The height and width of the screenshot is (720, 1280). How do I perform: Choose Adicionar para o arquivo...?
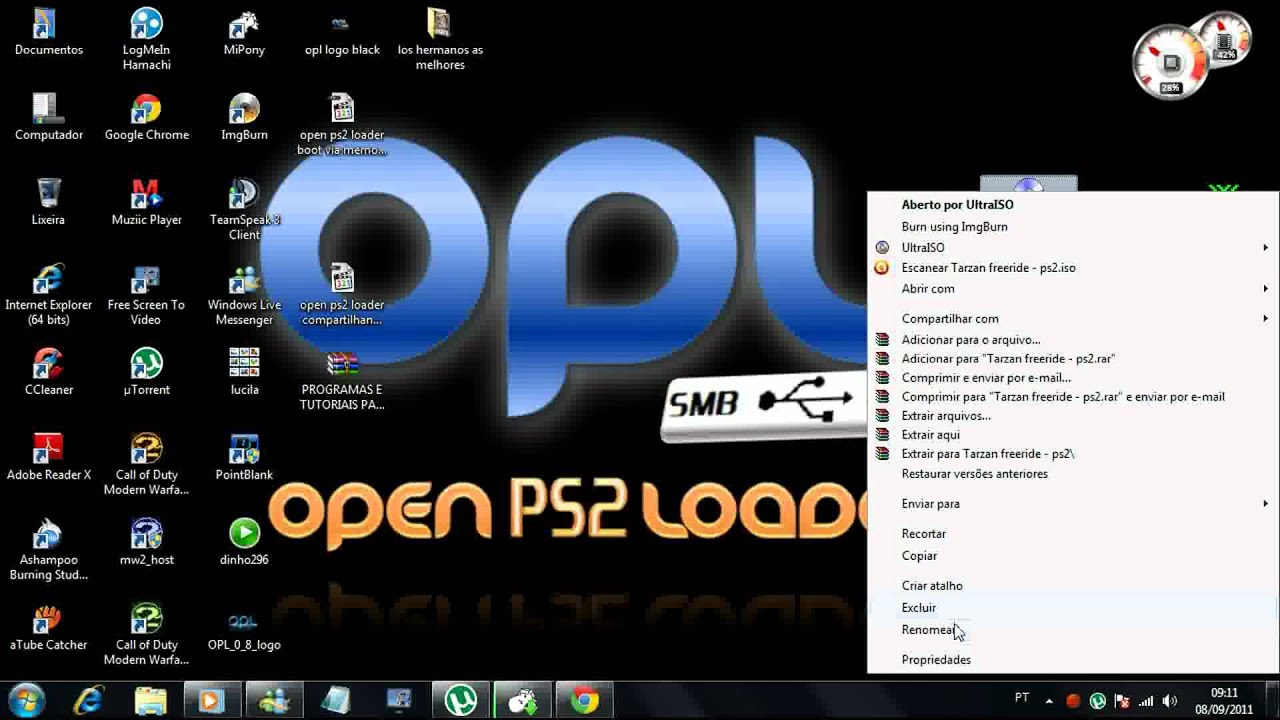[1072, 340]
